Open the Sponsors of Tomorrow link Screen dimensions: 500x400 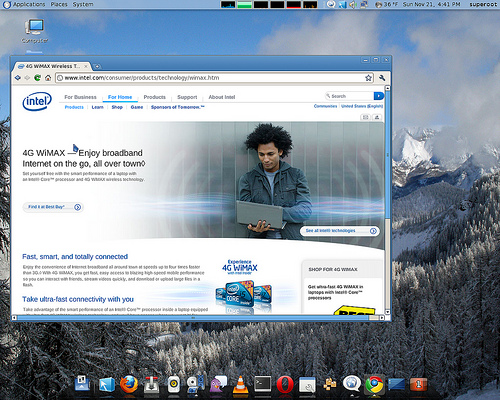(178, 107)
